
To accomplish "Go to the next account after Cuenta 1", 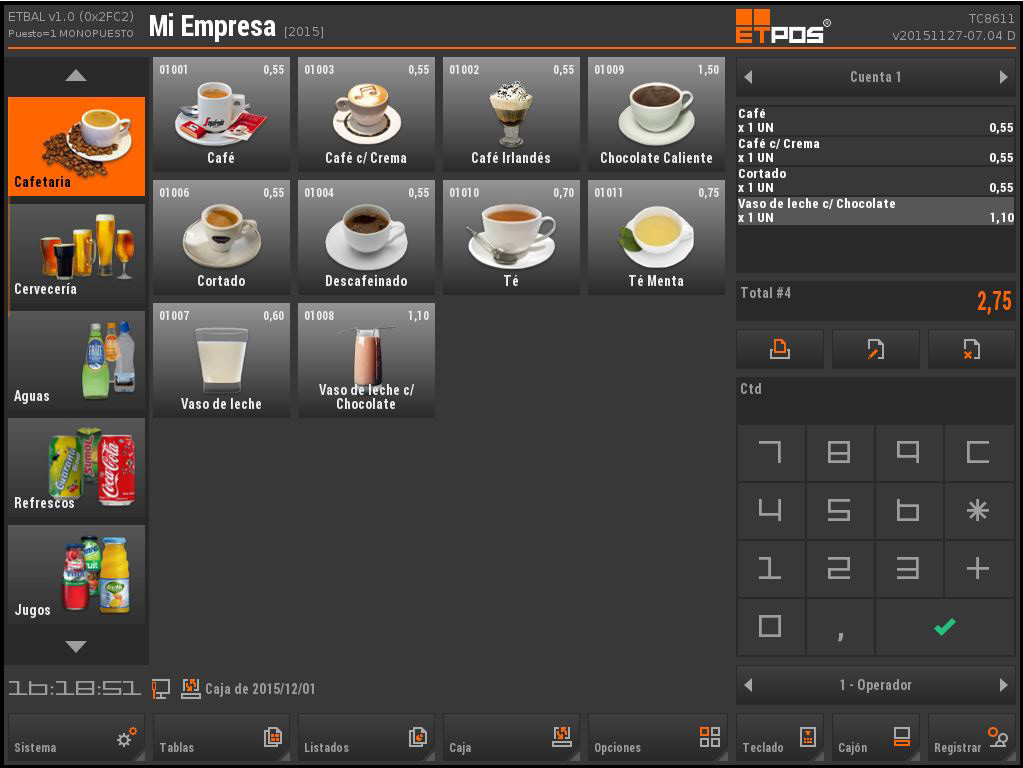I will [x=1003, y=77].
